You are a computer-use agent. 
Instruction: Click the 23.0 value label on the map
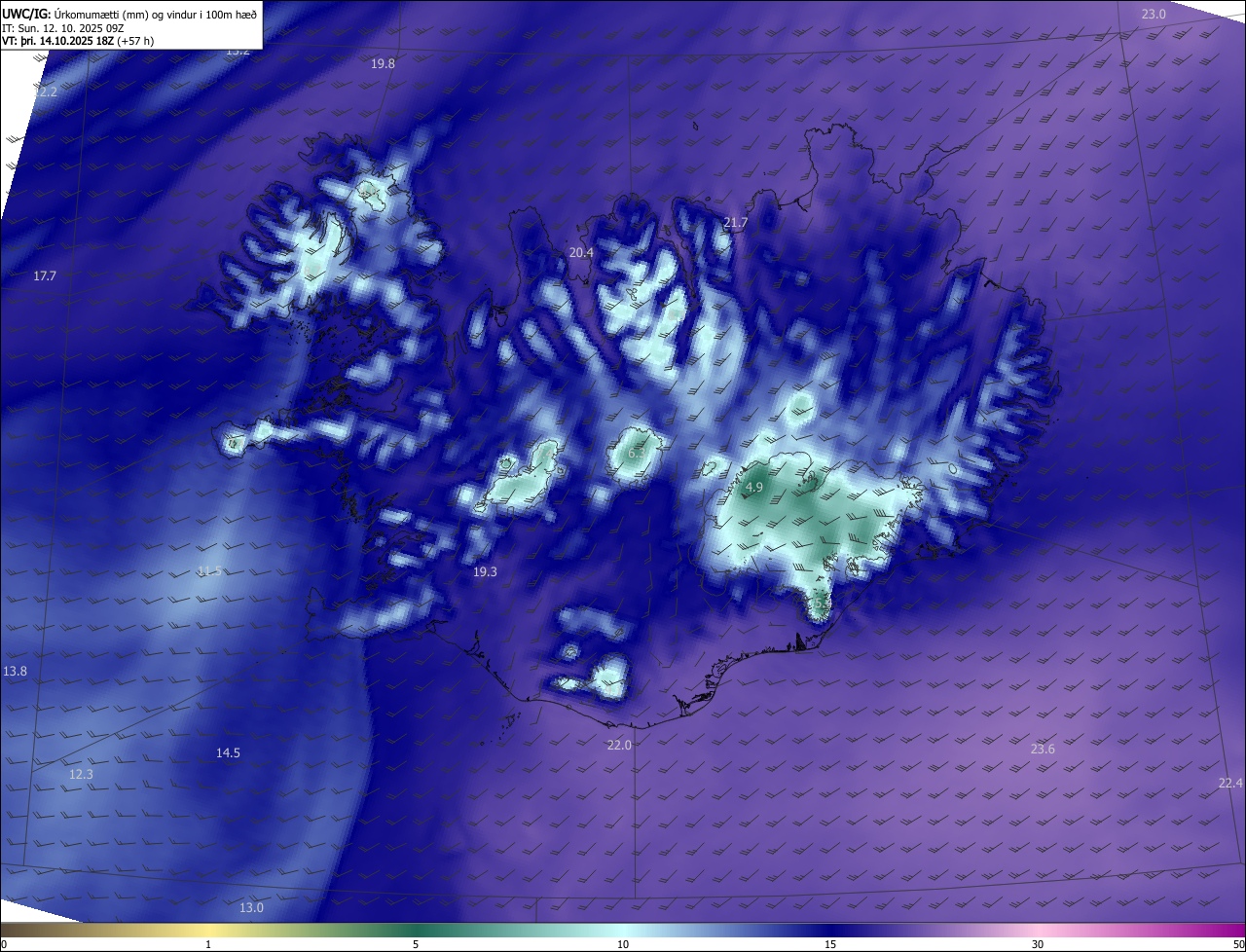(x=1154, y=14)
